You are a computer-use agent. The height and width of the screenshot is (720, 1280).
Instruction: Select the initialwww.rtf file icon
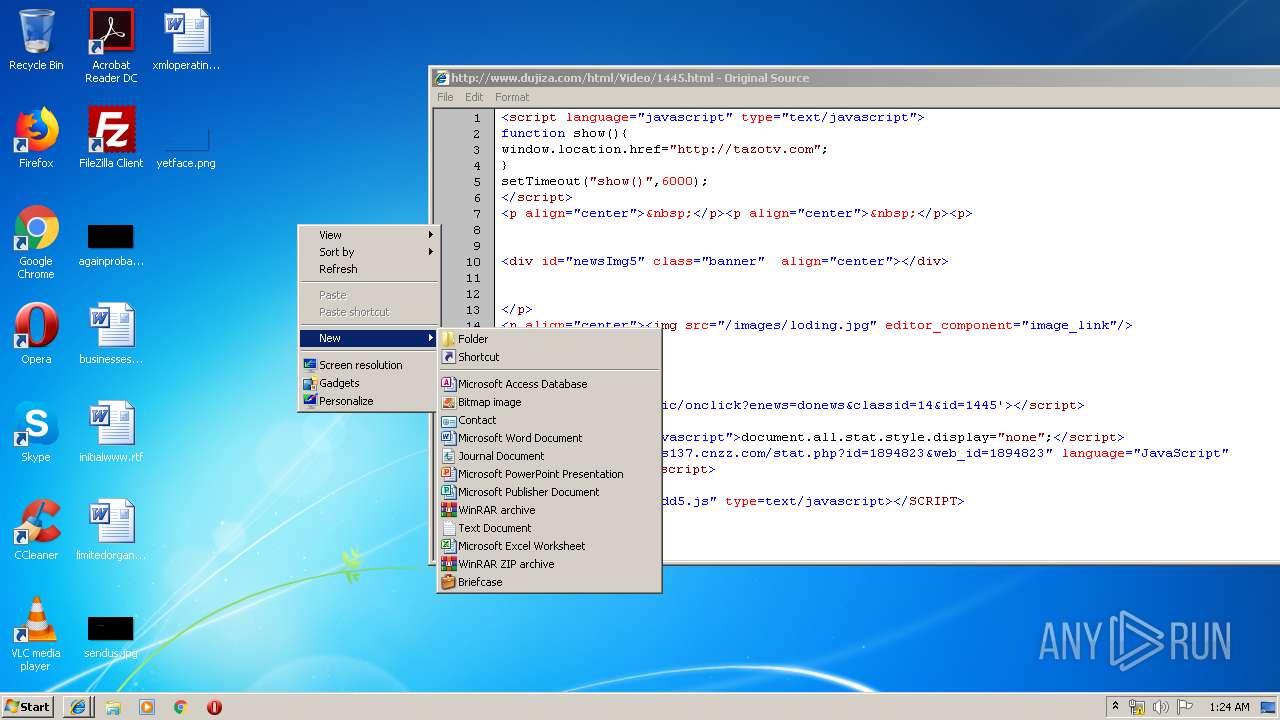pyautogui.click(x=111, y=432)
